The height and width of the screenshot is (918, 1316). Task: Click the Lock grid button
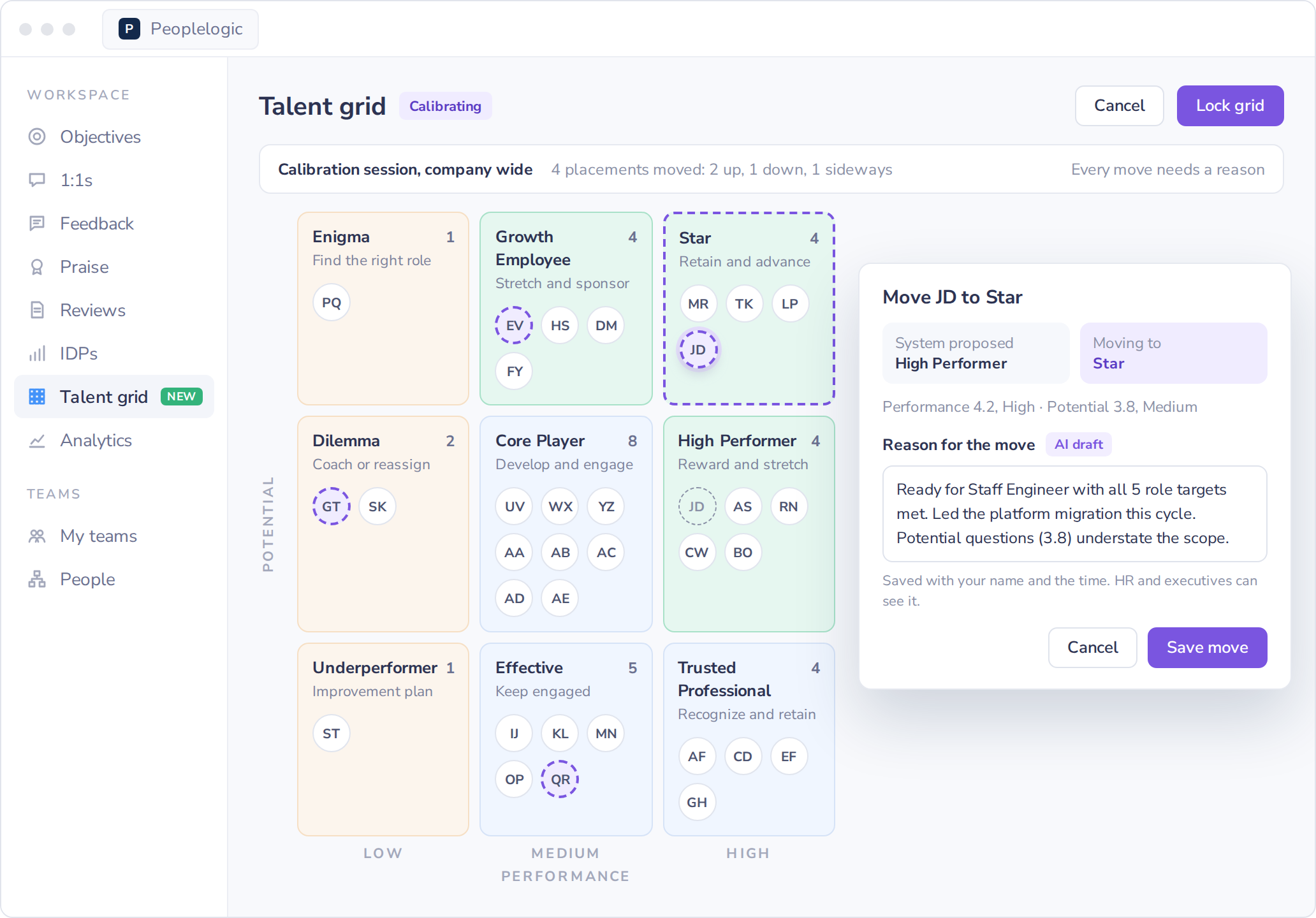point(1230,106)
